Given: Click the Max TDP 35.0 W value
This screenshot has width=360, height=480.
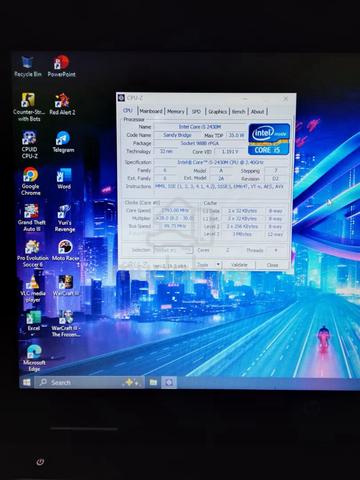Looking at the screenshot, I should click(236, 135).
